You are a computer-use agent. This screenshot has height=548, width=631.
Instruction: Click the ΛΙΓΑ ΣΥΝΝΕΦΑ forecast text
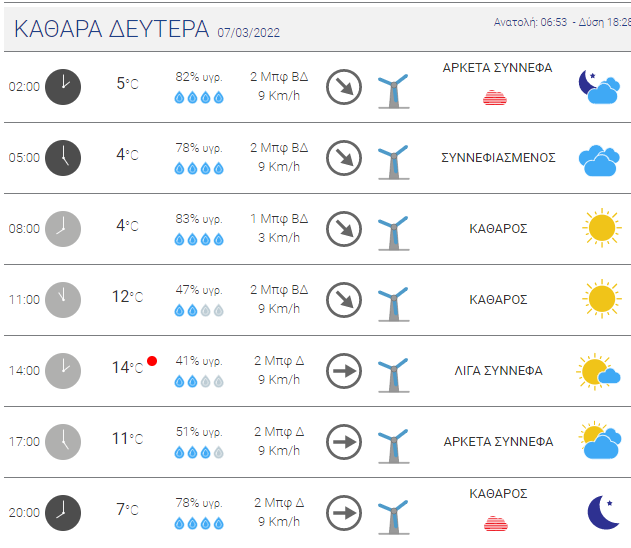tap(498, 371)
